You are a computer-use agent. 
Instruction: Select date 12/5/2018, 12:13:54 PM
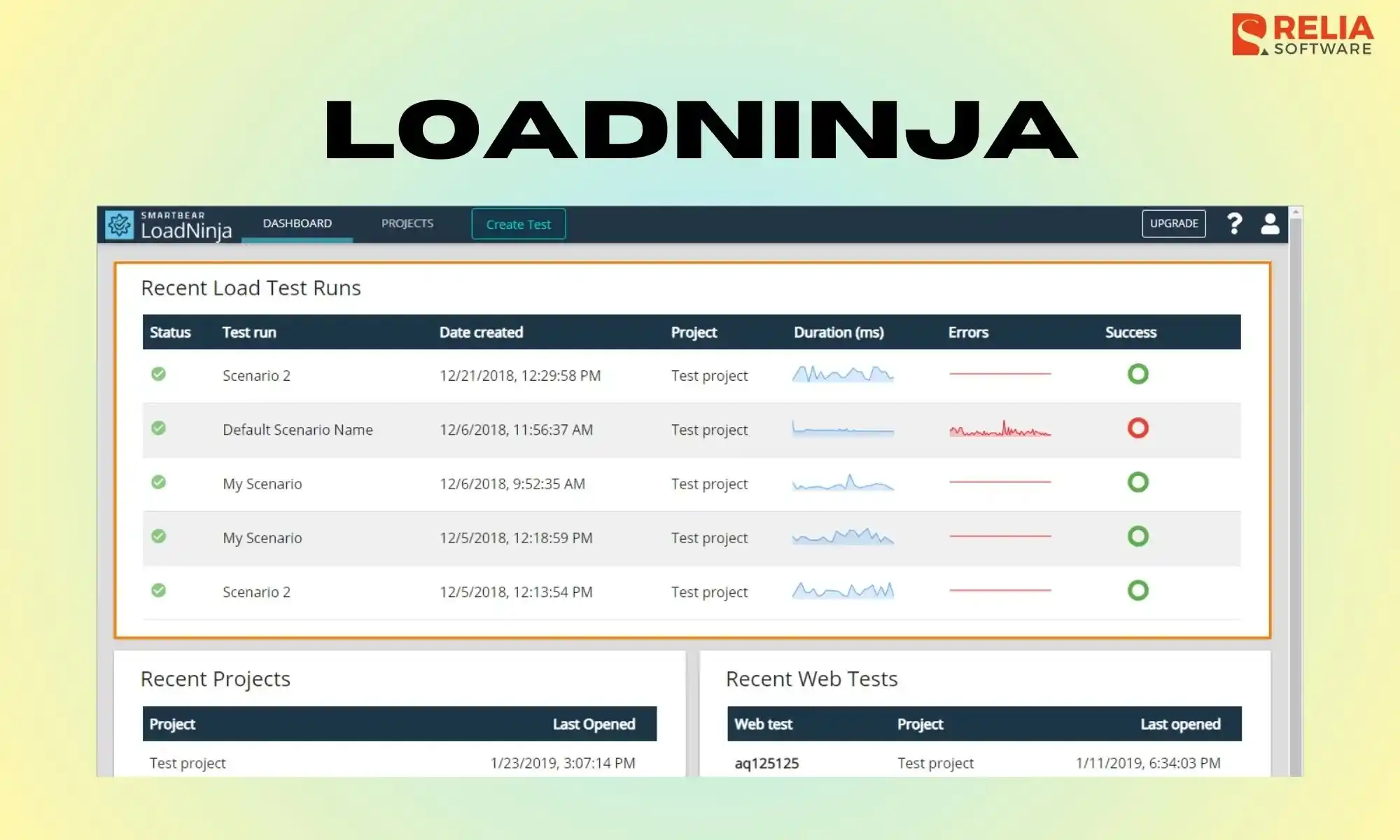coord(516,592)
